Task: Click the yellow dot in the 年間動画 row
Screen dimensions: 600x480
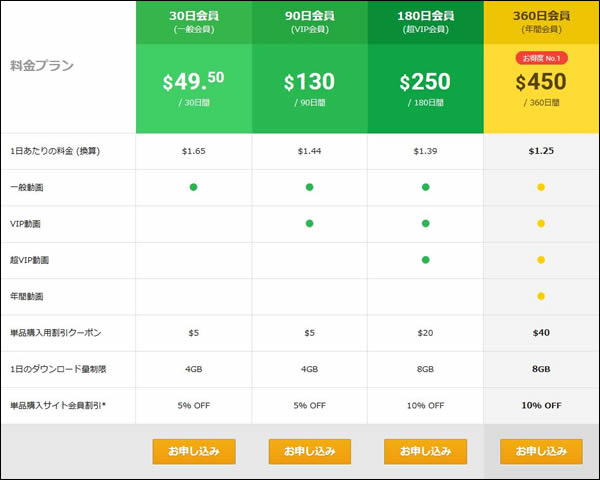Action: (541, 296)
